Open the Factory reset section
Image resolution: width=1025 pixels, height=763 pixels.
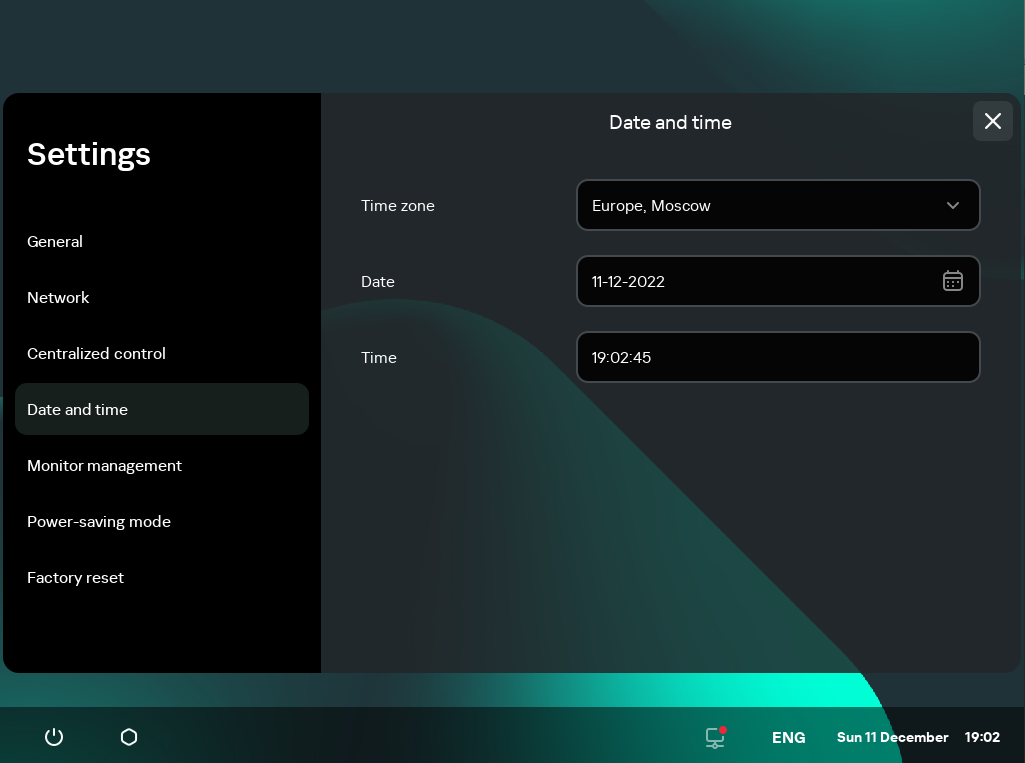point(75,577)
